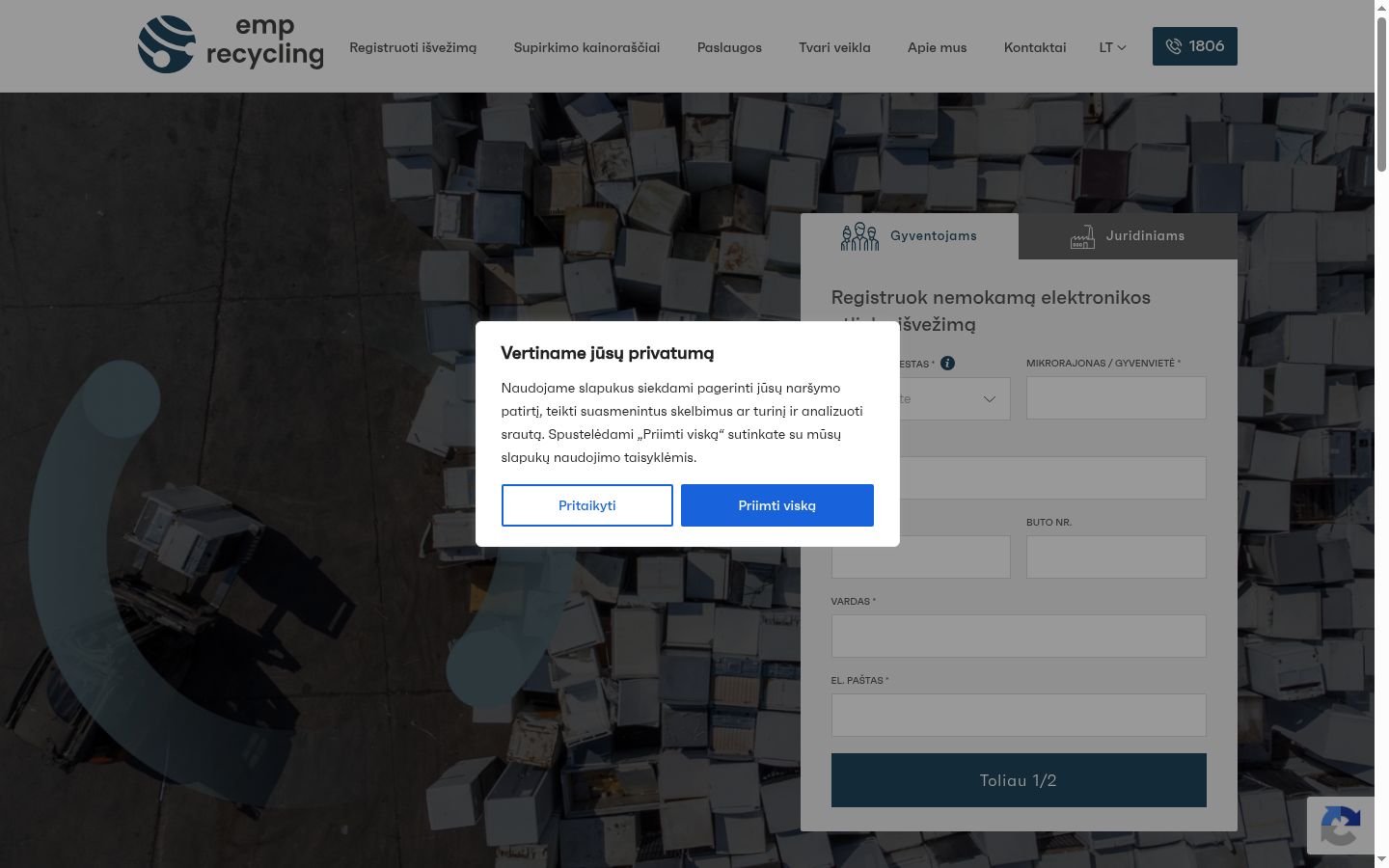The width and height of the screenshot is (1389, 868).
Task: Go to Paslaugos page
Action: tap(729, 47)
